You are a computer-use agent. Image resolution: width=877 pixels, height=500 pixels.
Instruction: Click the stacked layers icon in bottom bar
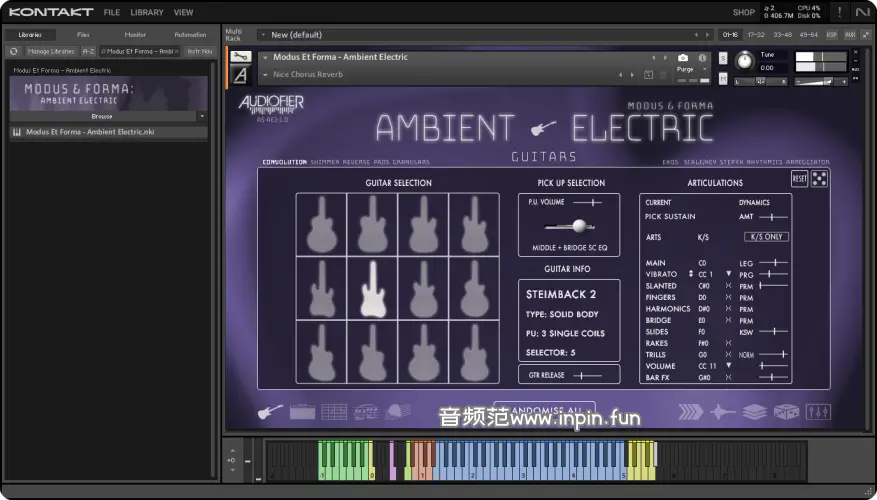[754, 412]
